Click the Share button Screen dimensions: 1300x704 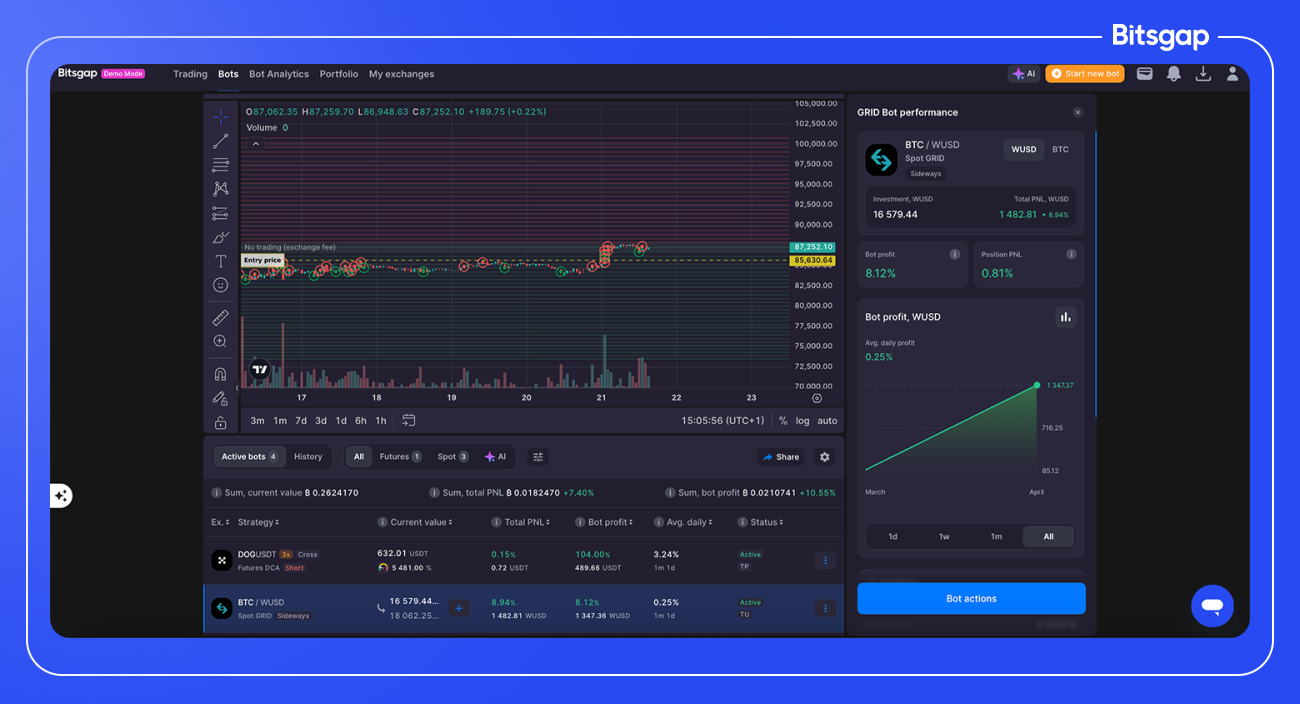[781, 457]
